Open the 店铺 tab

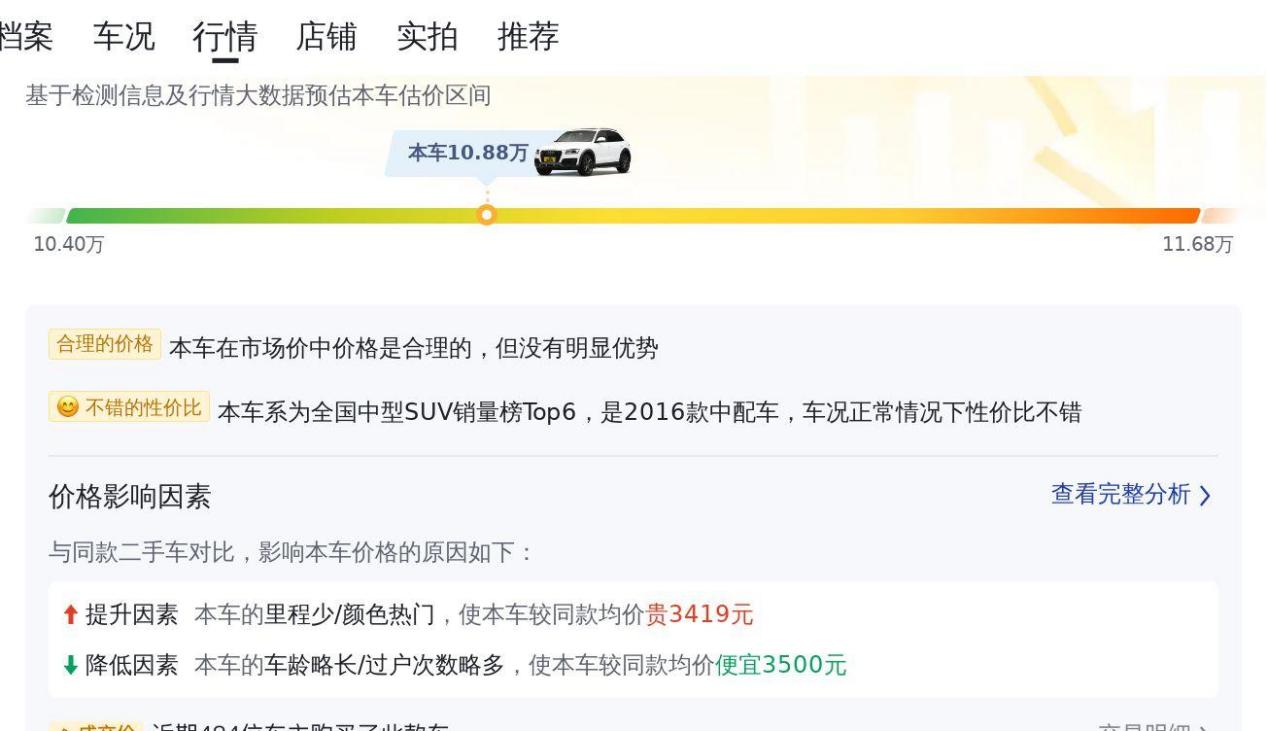pos(327,36)
